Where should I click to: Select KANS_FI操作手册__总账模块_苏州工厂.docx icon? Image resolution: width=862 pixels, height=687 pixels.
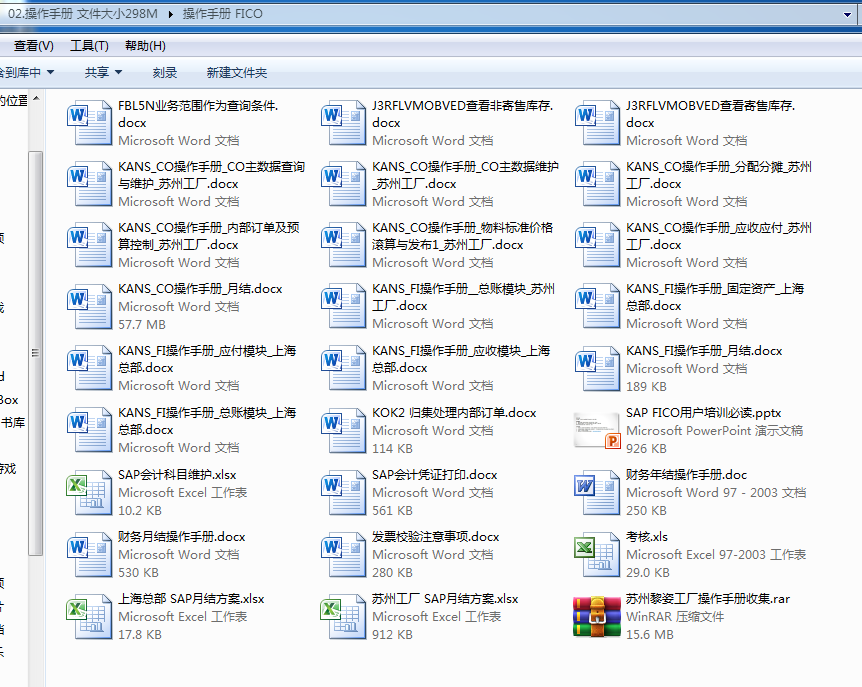coord(343,306)
